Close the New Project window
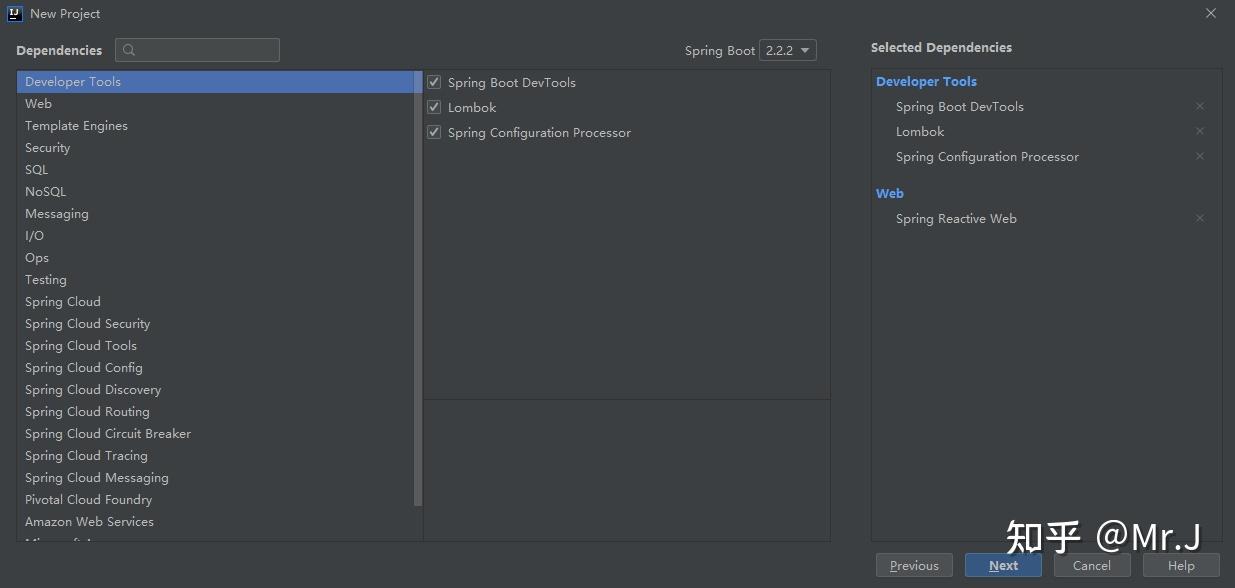Image resolution: width=1235 pixels, height=588 pixels. pyautogui.click(x=1210, y=13)
